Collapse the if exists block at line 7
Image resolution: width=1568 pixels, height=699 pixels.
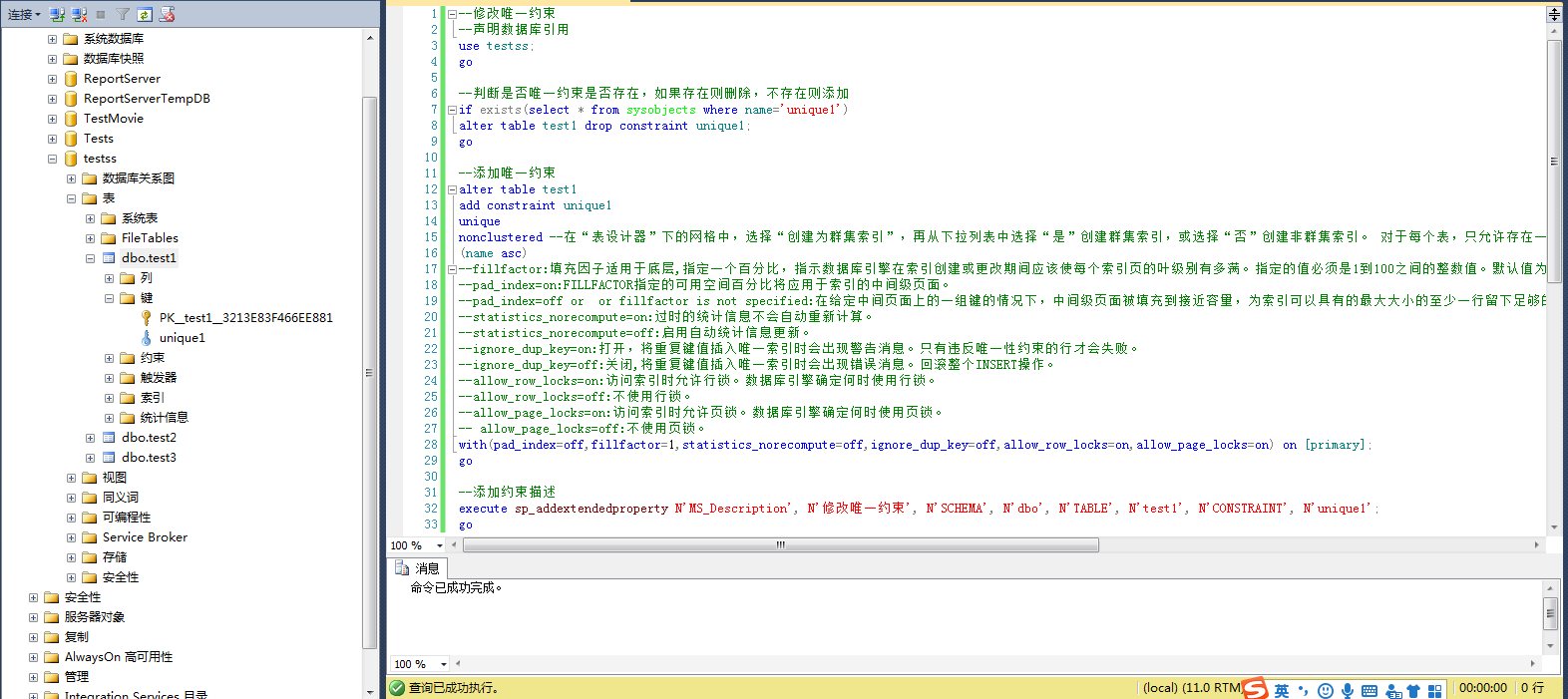point(452,110)
